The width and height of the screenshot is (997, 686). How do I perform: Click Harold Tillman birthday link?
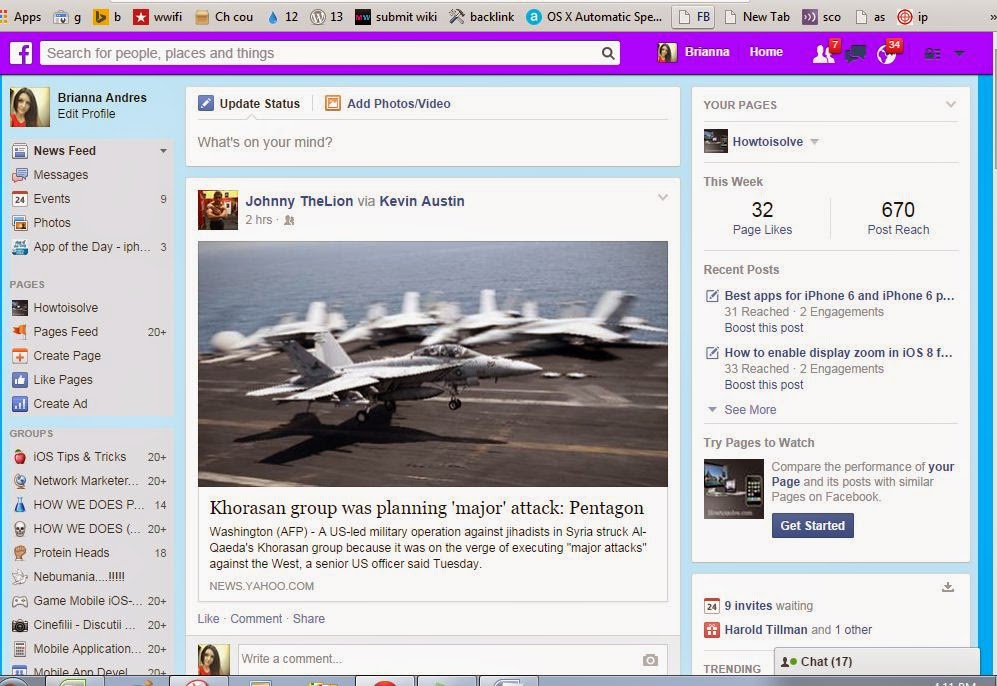coord(766,630)
